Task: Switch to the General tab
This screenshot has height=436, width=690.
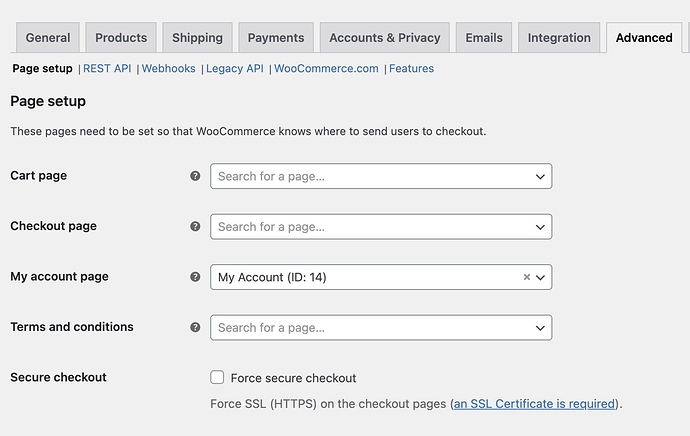Action: 48,38
